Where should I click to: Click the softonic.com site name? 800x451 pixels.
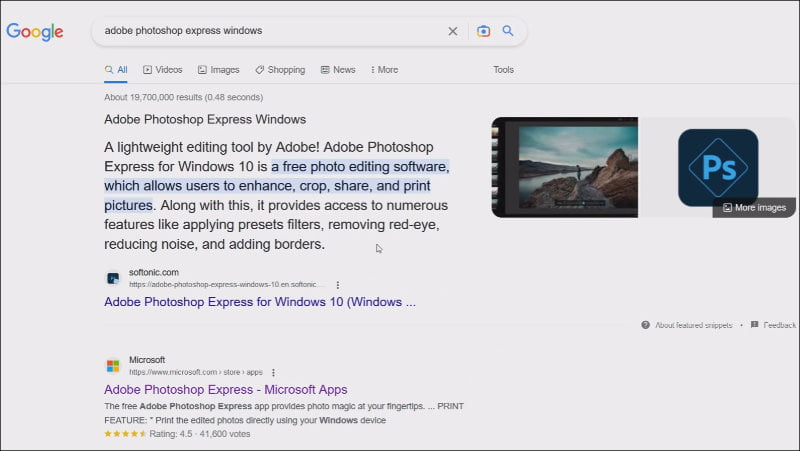coord(154,272)
